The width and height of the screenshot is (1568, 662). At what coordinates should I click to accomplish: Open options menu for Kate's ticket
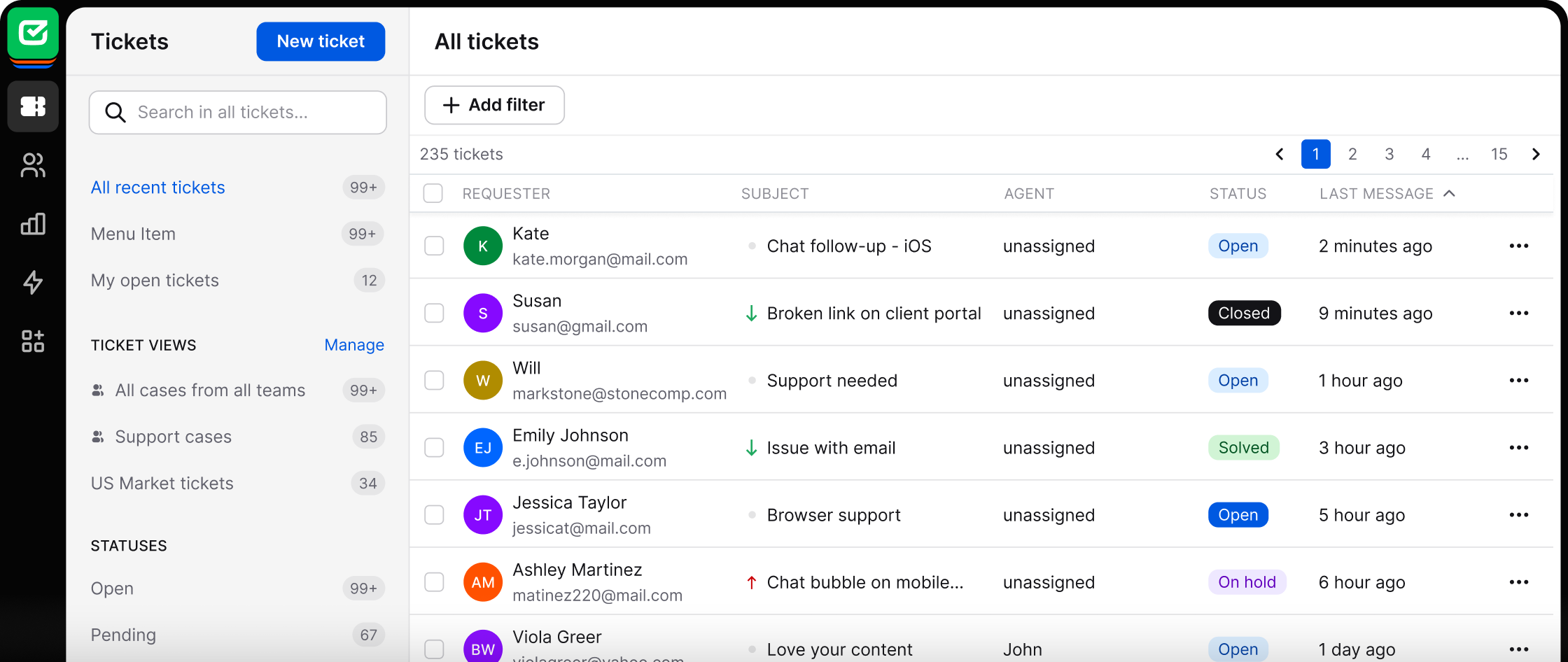(1518, 246)
